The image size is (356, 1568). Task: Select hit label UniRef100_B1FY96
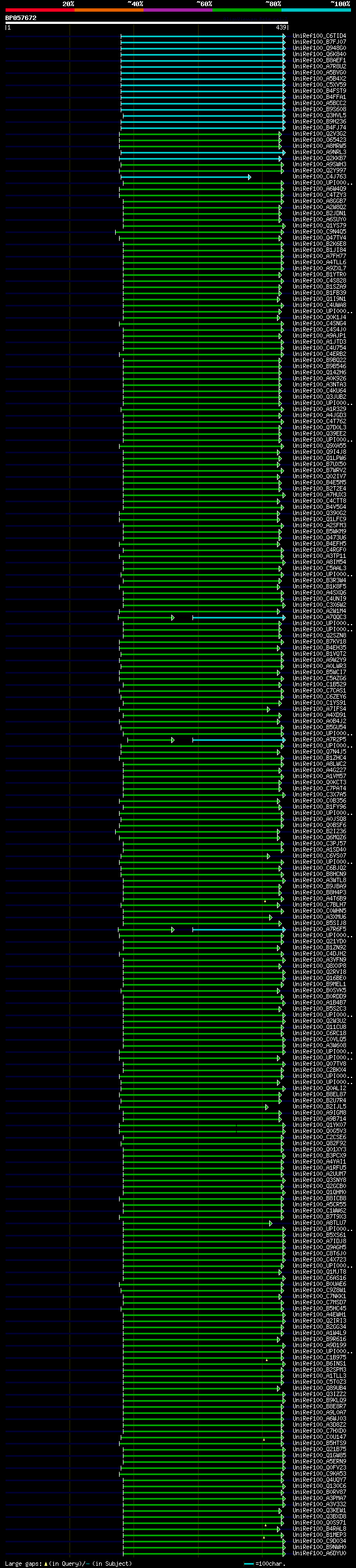pyautogui.click(x=319, y=807)
